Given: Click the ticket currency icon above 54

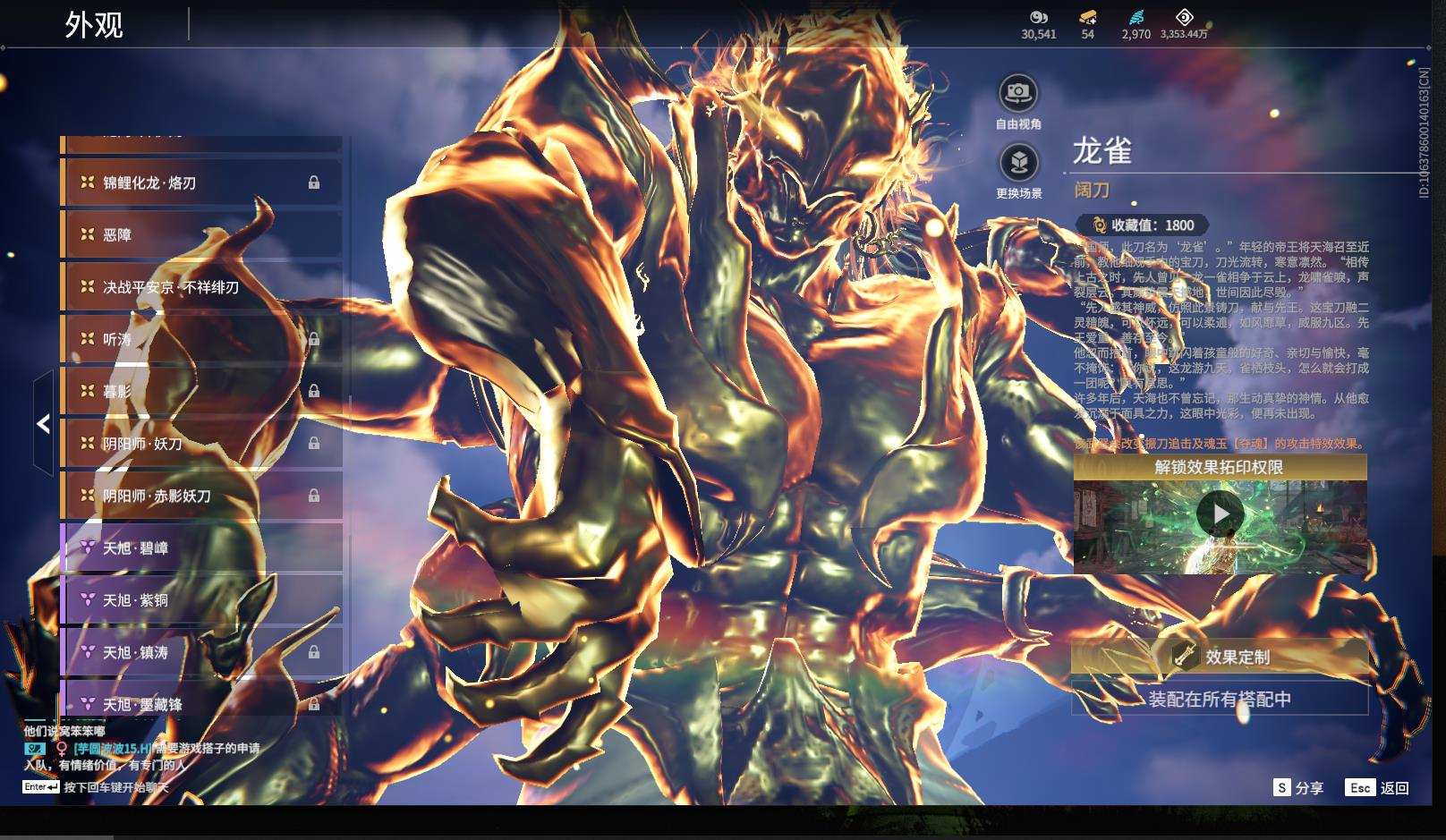Looking at the screenshot, I should tap(1088, 17).
